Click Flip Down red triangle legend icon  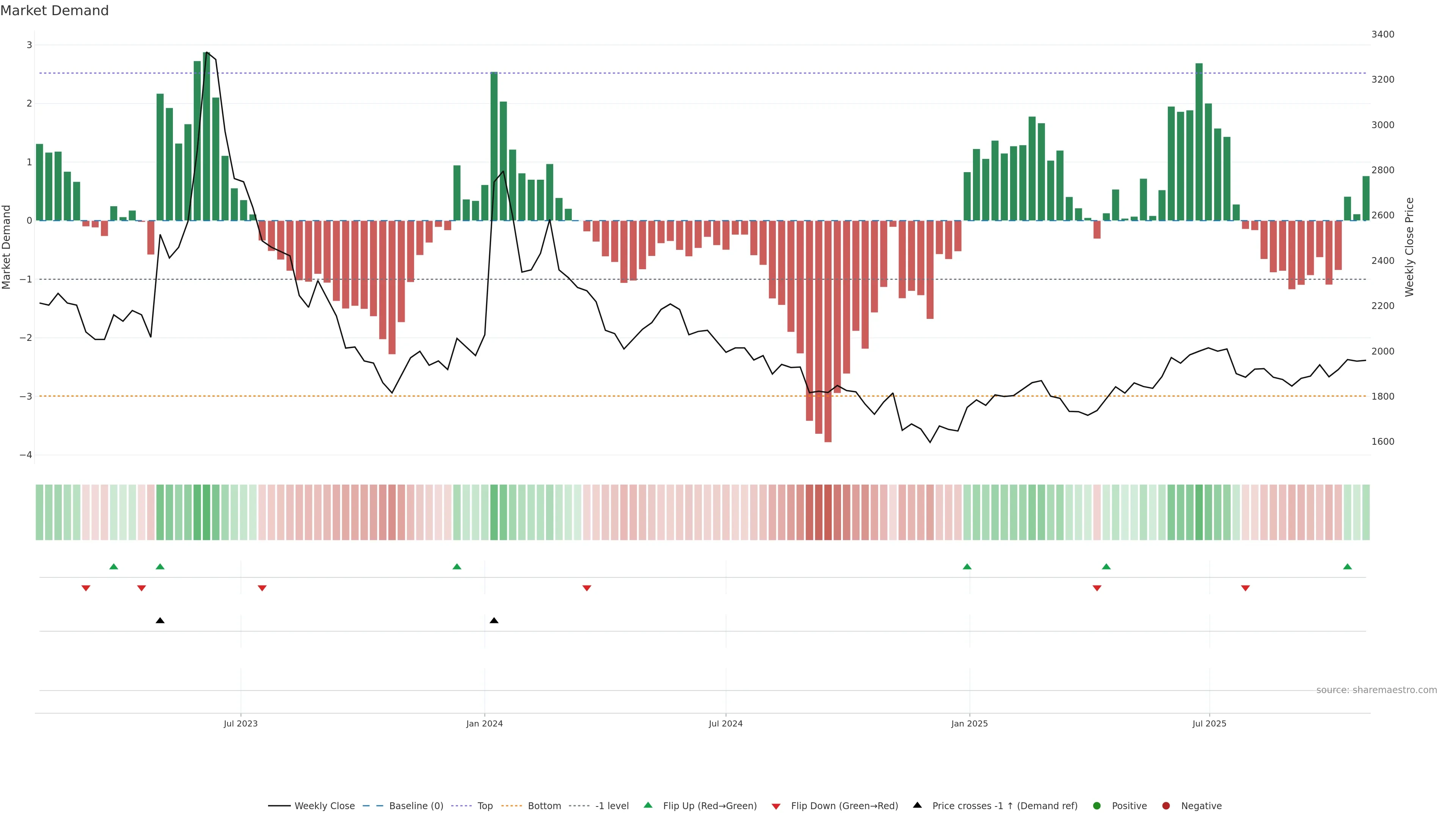(776, 806)
